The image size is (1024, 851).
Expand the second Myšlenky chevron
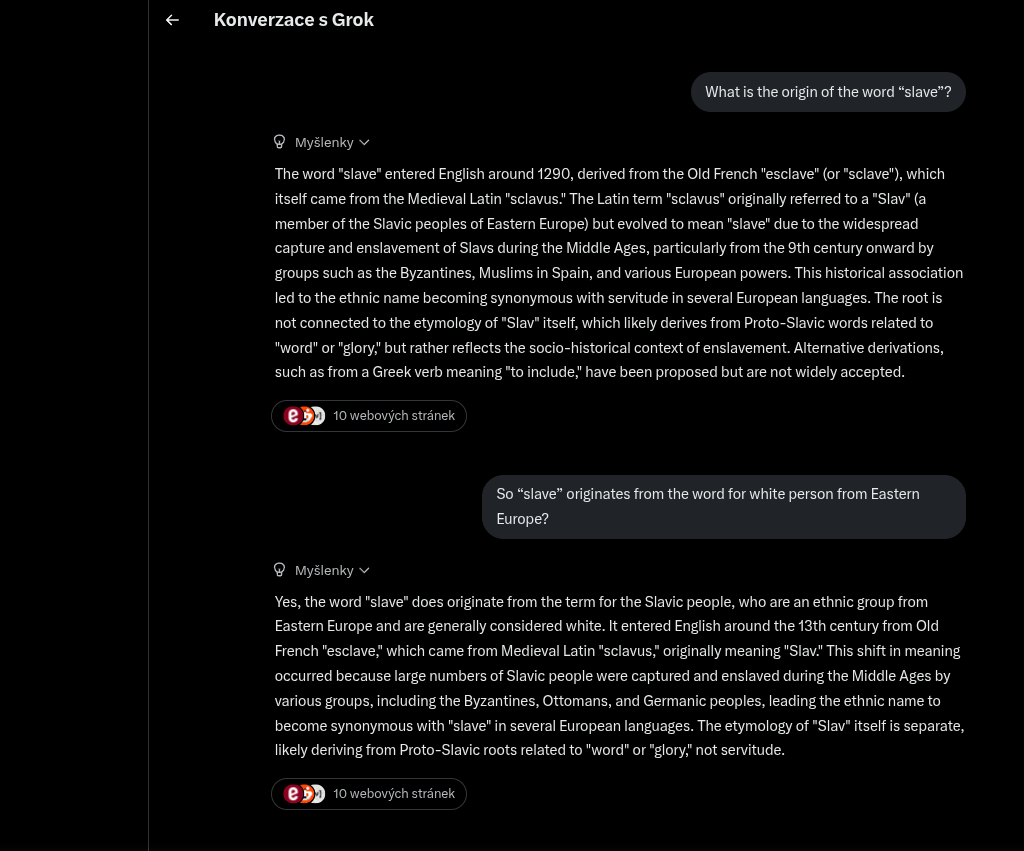click(364, 571)
